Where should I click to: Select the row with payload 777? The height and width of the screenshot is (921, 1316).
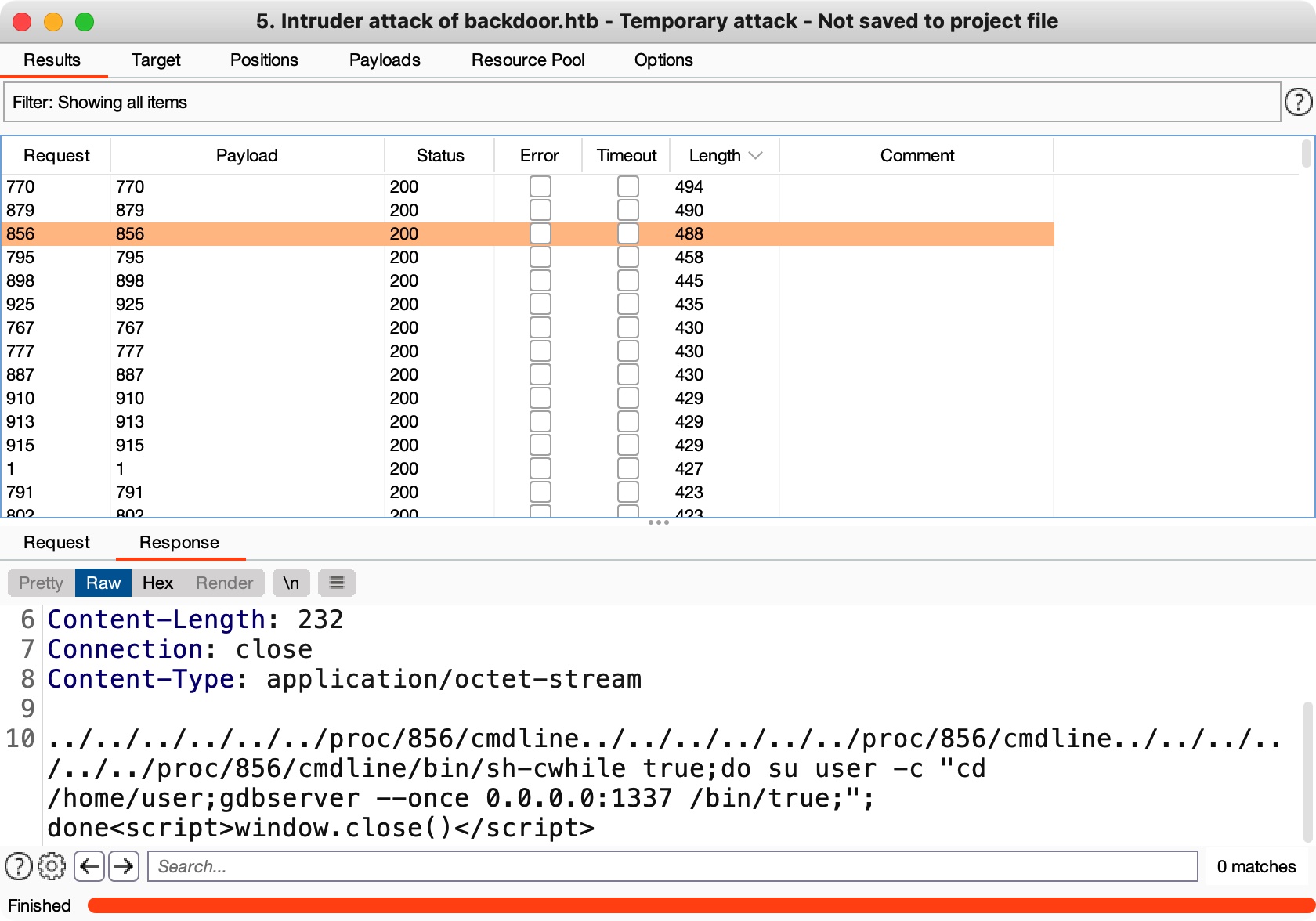pyautogui.click(x=528, y=351)
